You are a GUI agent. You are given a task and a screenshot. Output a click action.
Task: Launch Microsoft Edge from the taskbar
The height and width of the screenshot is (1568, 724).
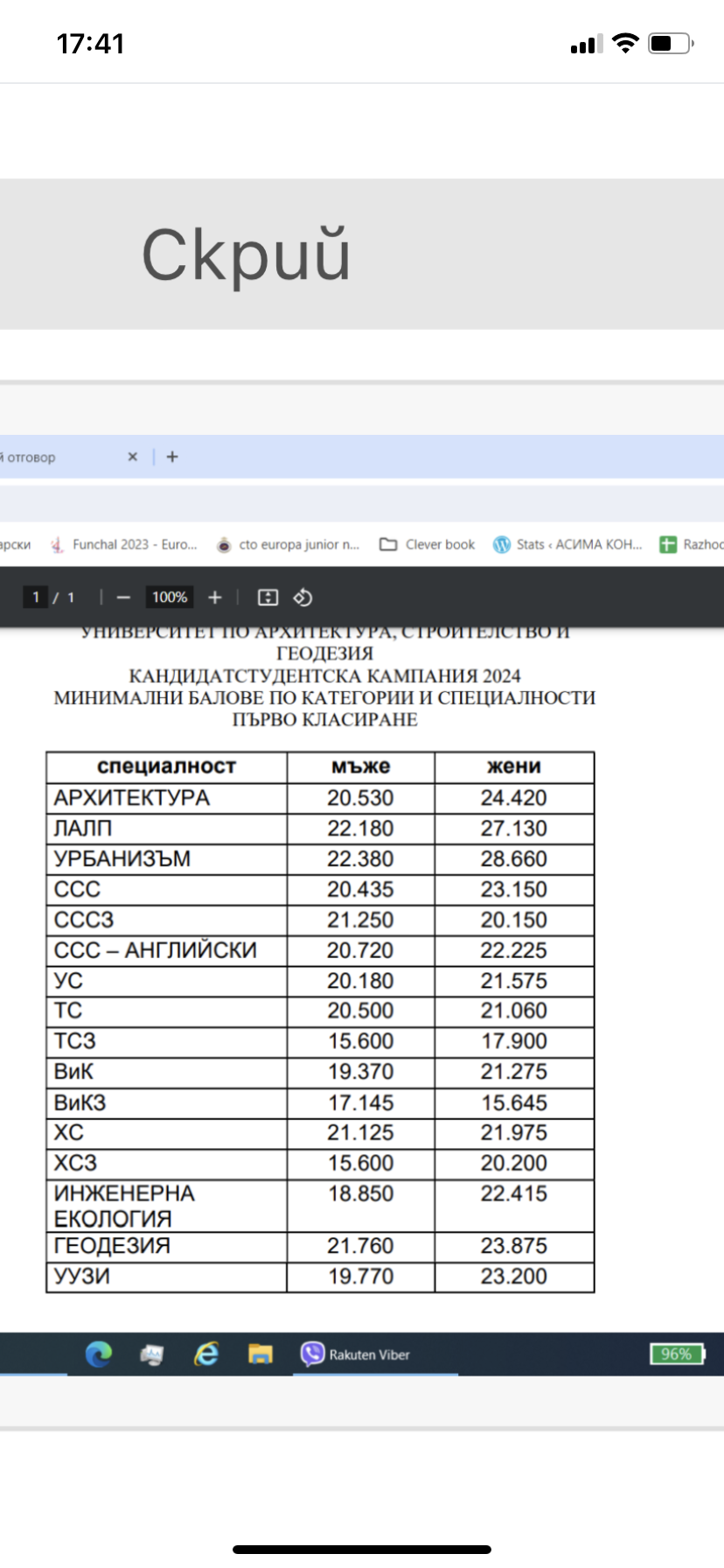(x=99, y=1354)
